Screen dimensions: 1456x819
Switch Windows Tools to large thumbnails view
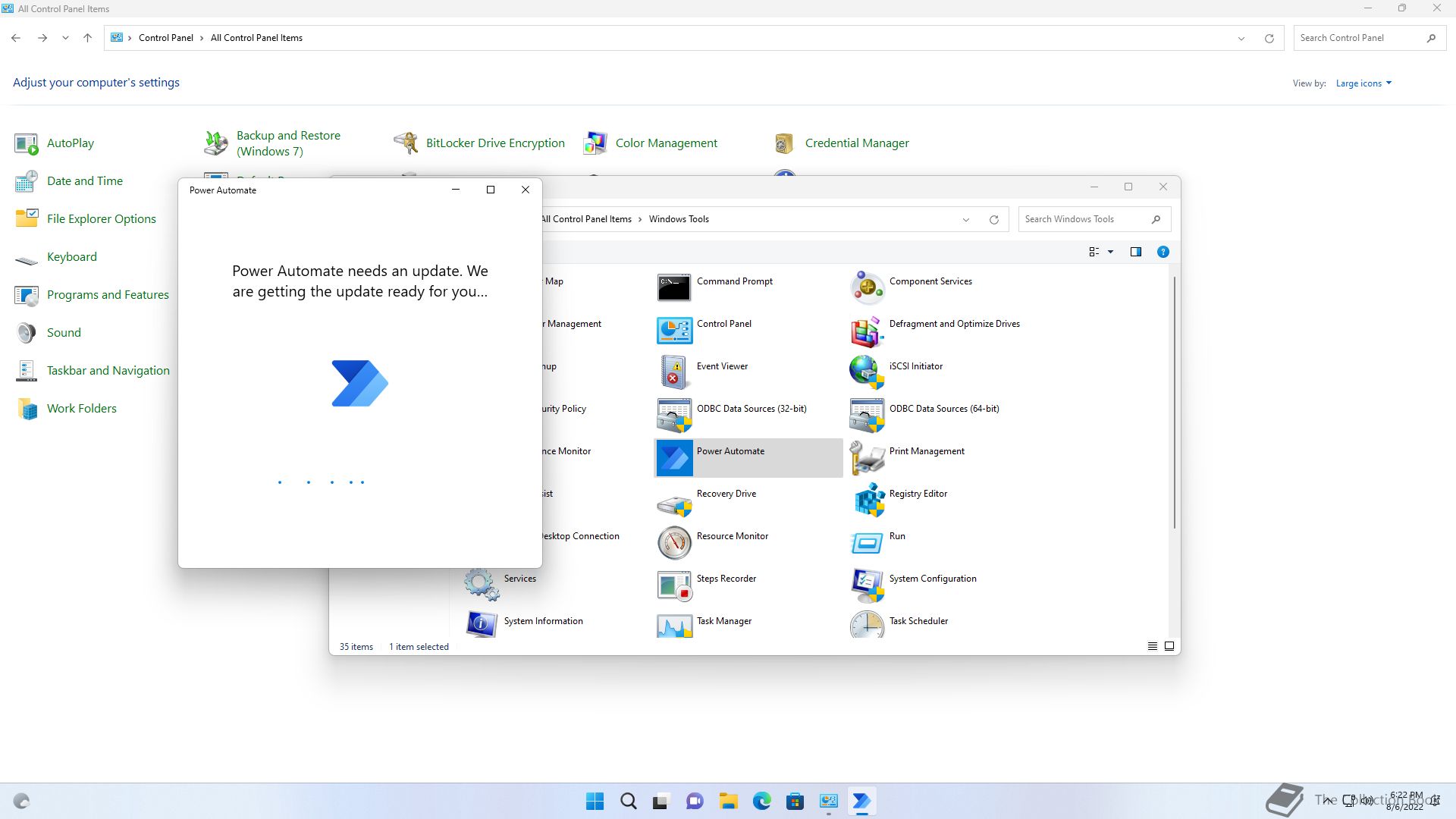point(1169,646)
